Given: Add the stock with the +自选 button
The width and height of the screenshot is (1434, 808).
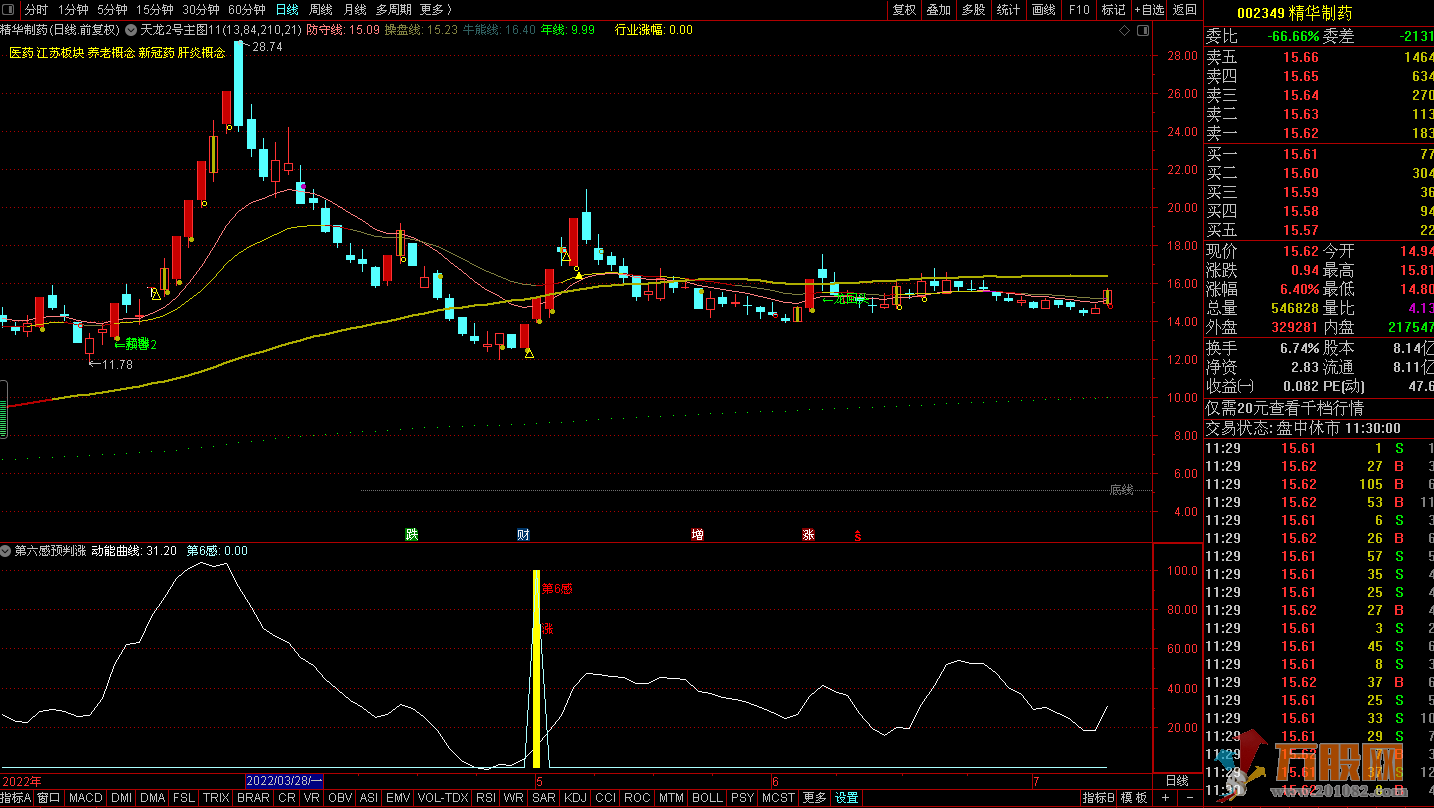Looking at the screenshot, I should (x=1148, y=9).
